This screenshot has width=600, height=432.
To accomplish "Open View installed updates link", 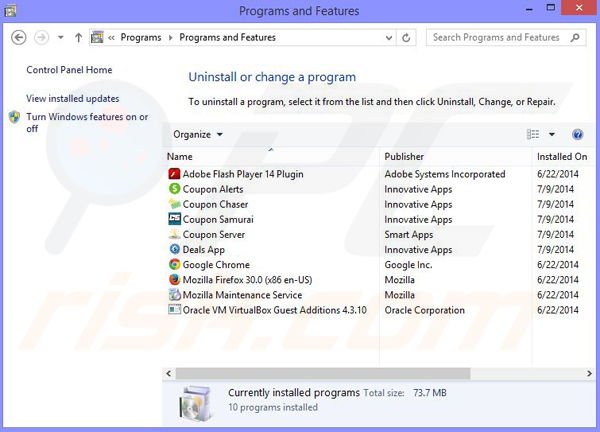I will (73, 99).
